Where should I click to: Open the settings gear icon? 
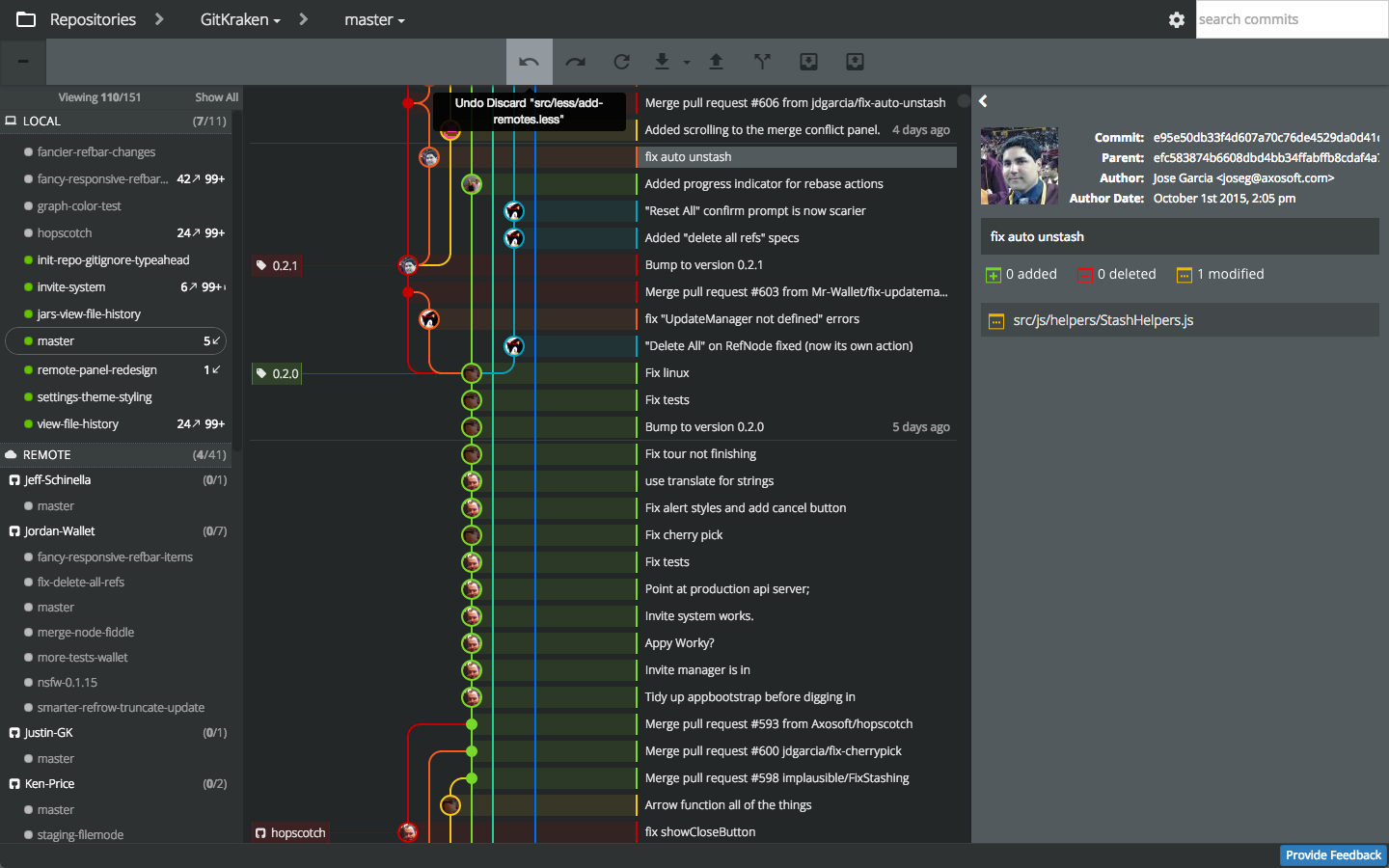[x=1176, y=19]
